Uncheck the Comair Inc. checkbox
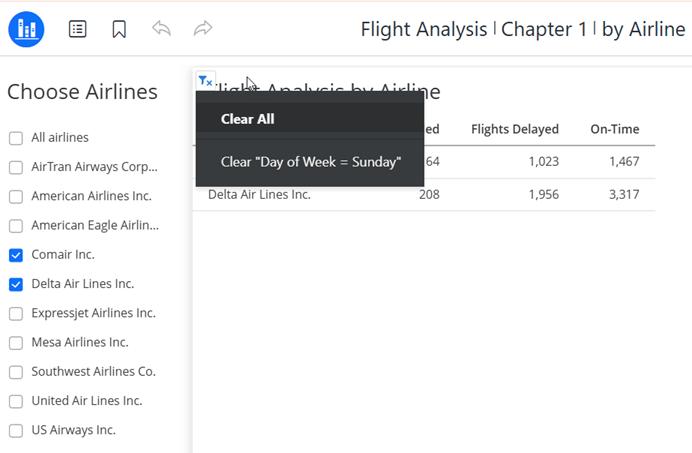 16,255
